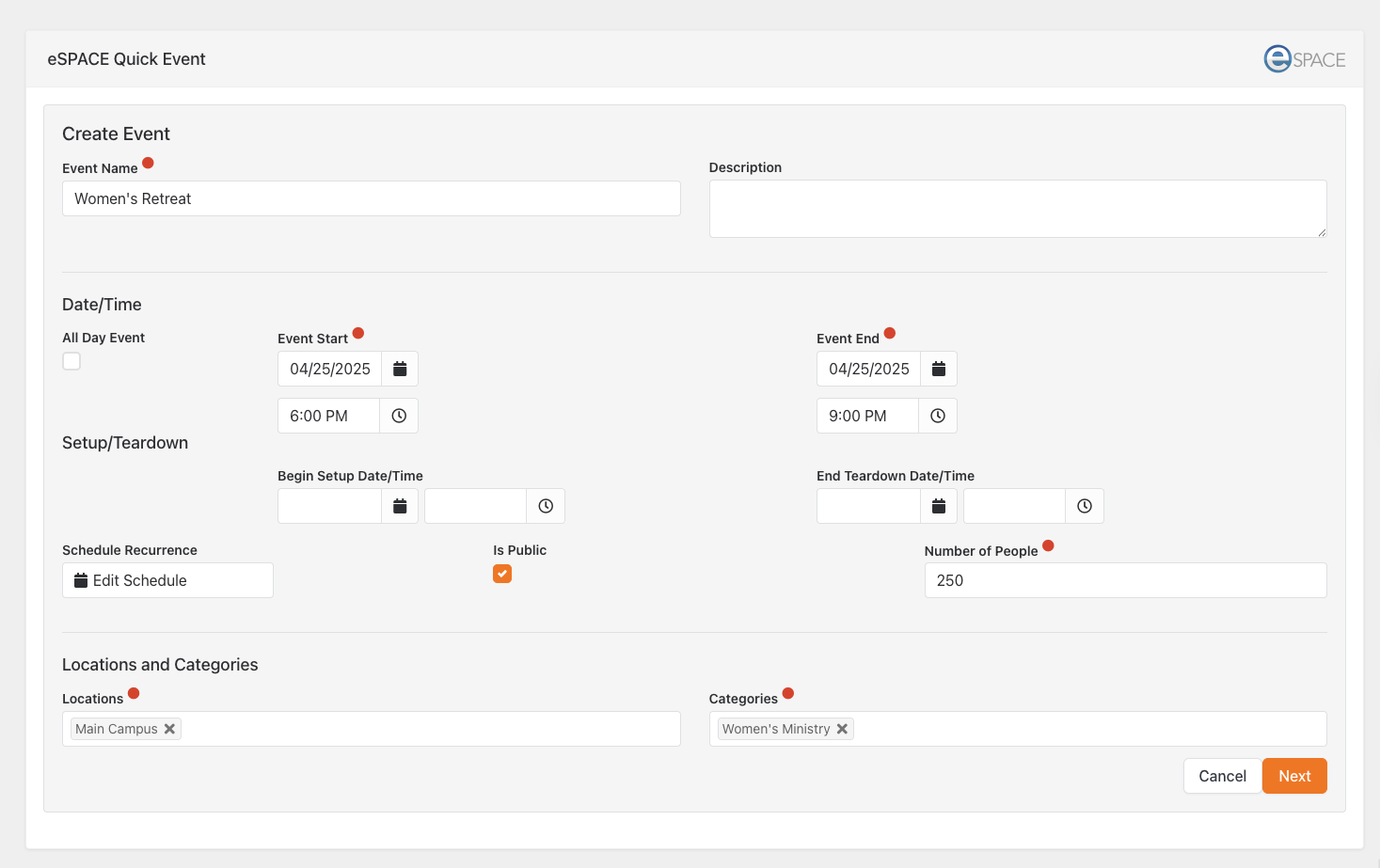
Task: Open the End Teardown clock picker
Action: pos(1085,506)
